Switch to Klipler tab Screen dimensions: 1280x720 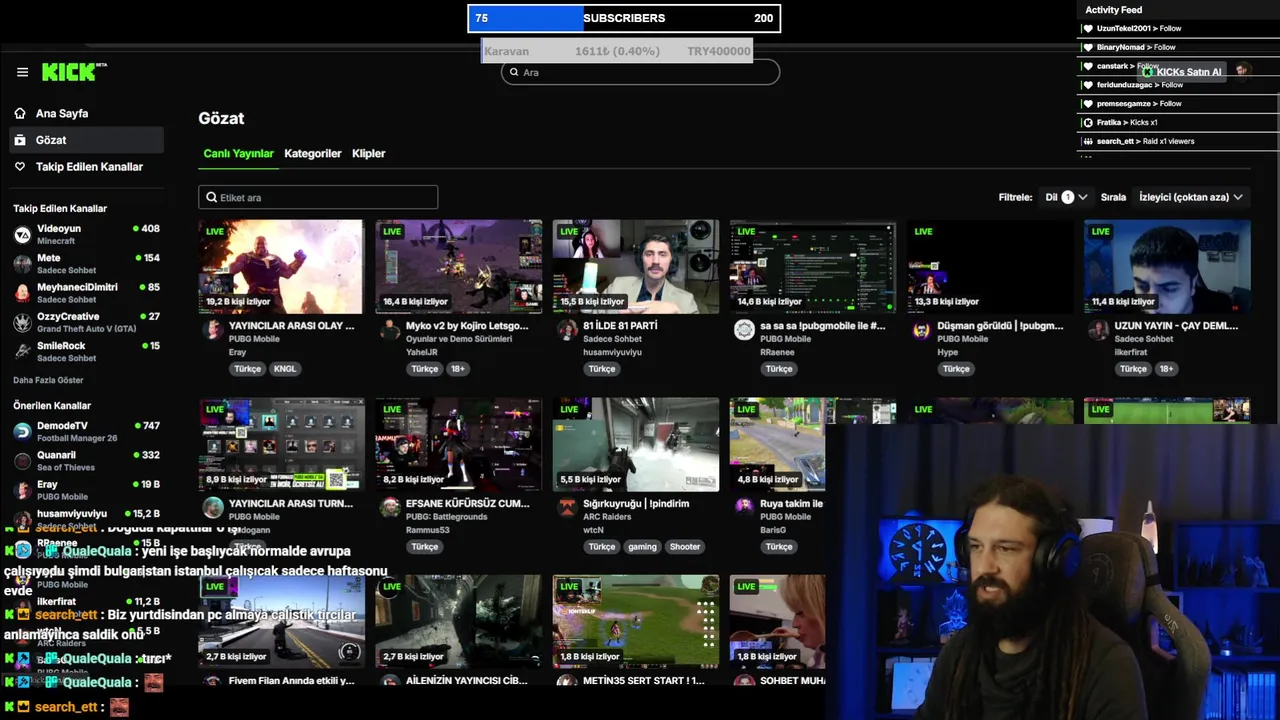point(369,154)
